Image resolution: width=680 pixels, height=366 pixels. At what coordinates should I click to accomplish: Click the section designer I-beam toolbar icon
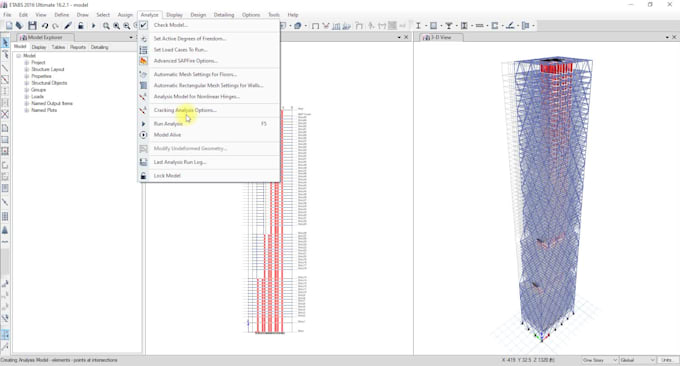418,26
